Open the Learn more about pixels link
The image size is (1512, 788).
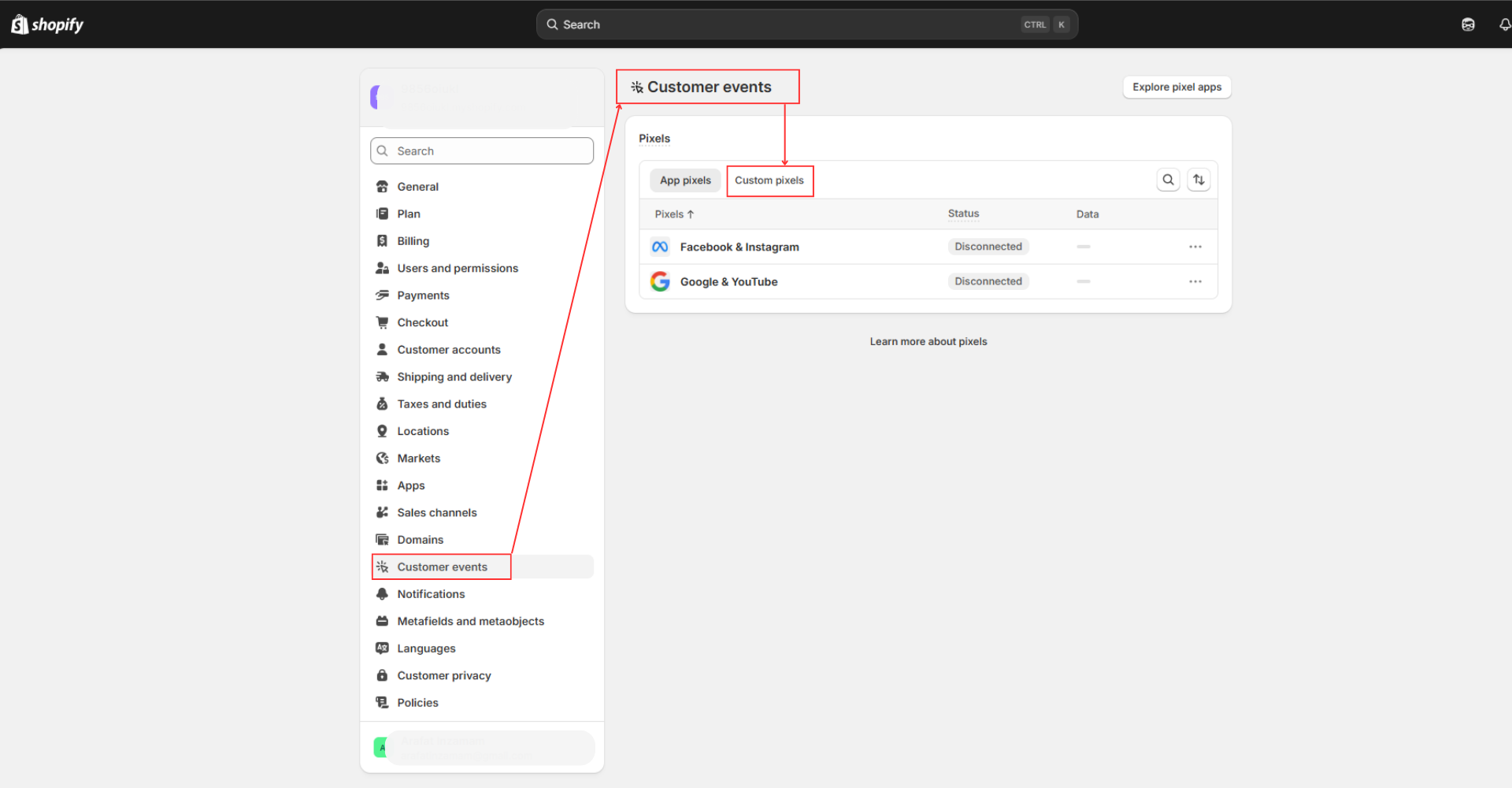(x=928, y=342)
